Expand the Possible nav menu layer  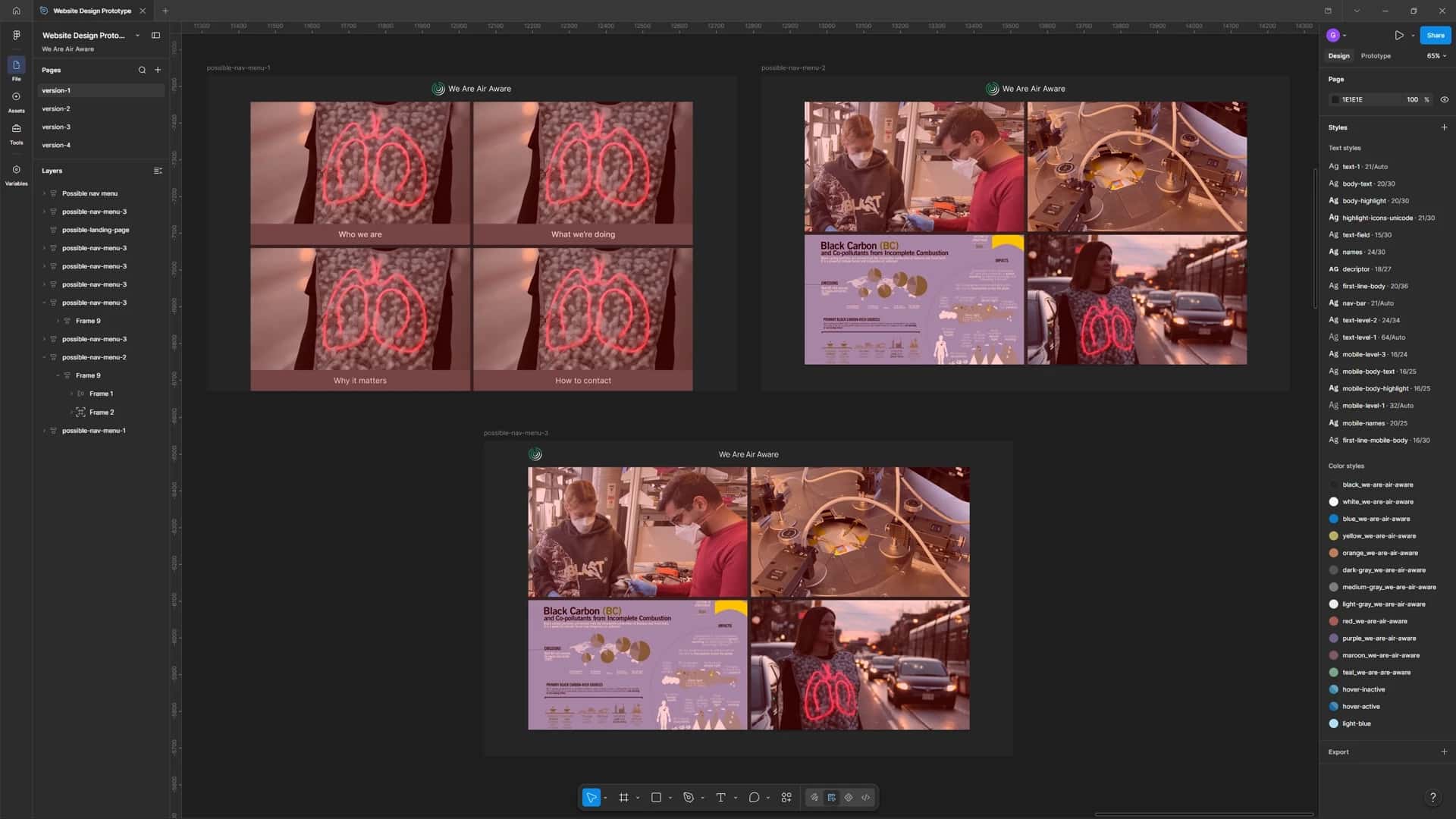coord(44,193)
